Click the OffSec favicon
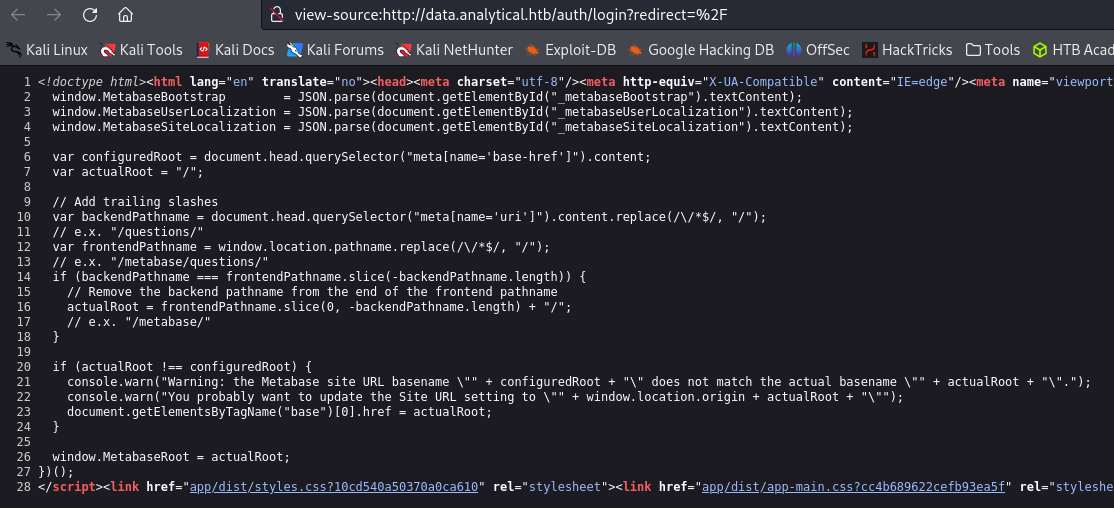 pos(794,50)
